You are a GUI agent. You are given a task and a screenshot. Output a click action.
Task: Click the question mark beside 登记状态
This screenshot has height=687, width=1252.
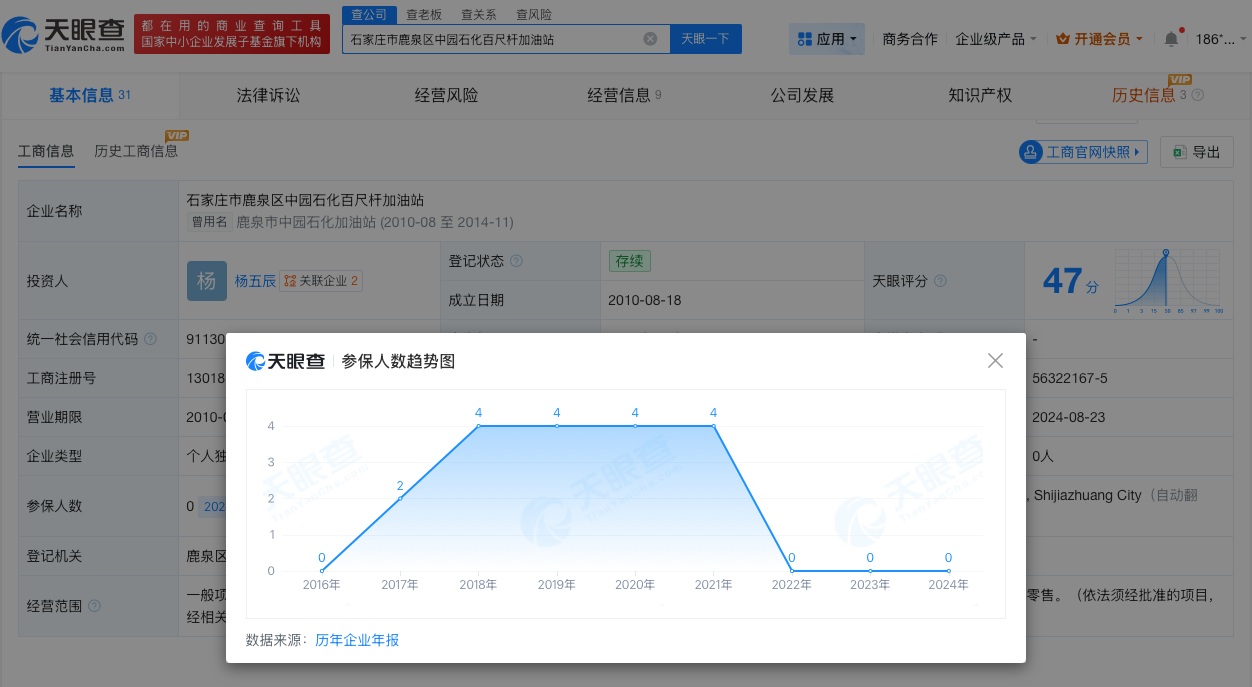coord(518,261)
